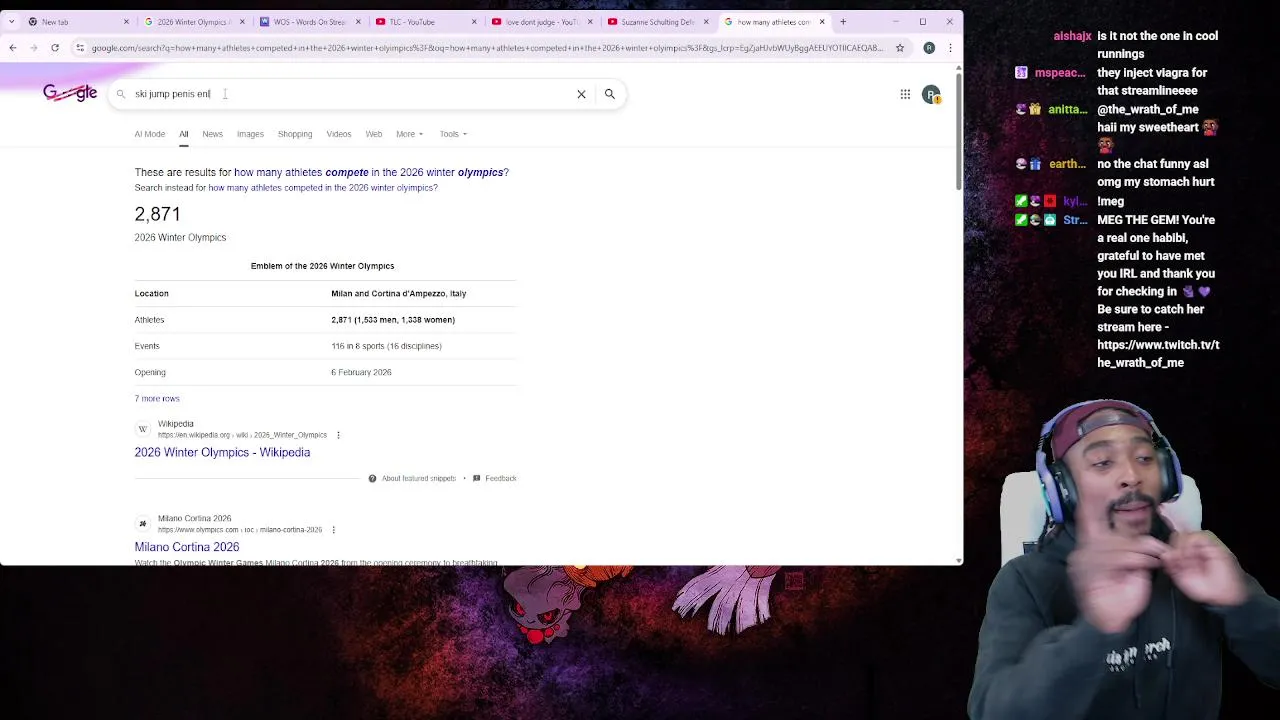
Task: Open the Wikipedia result three-dot options
Action: tap(338, 435)
